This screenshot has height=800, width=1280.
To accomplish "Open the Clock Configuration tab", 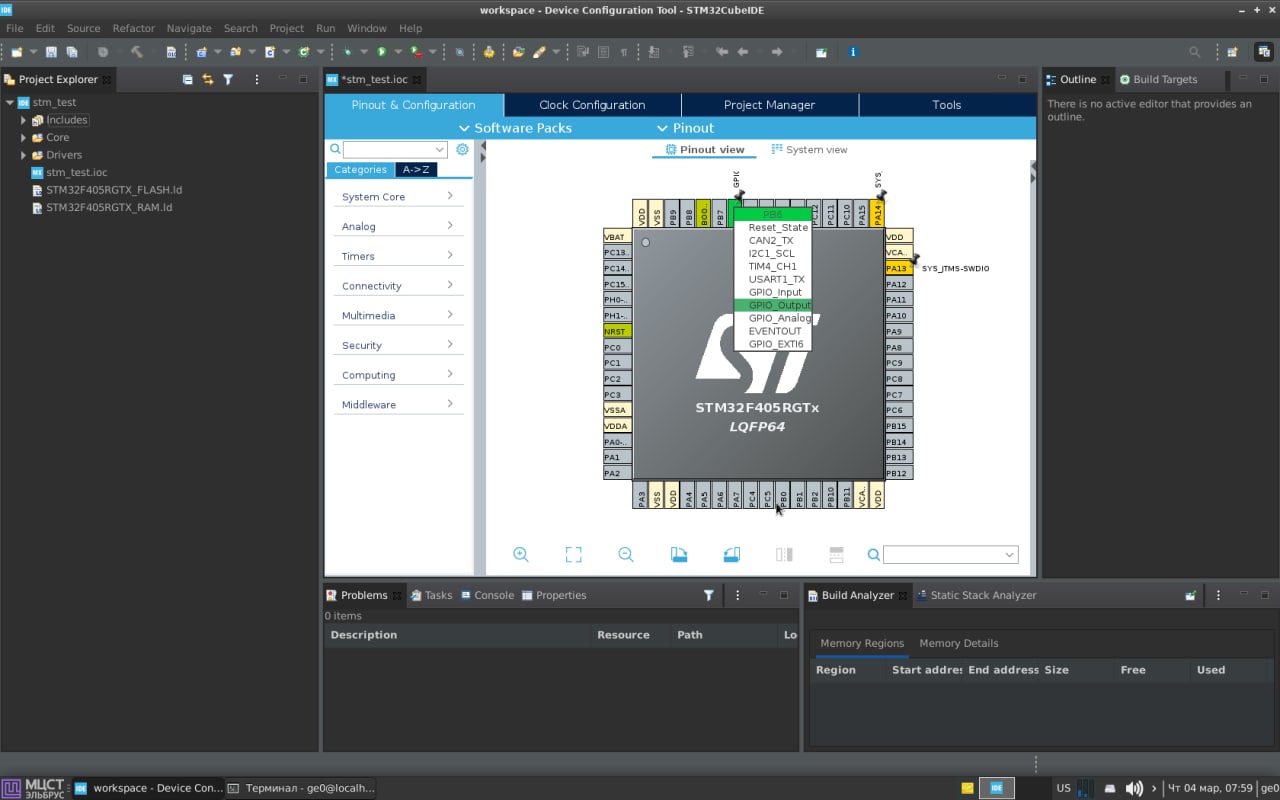I will coord(592,105).
